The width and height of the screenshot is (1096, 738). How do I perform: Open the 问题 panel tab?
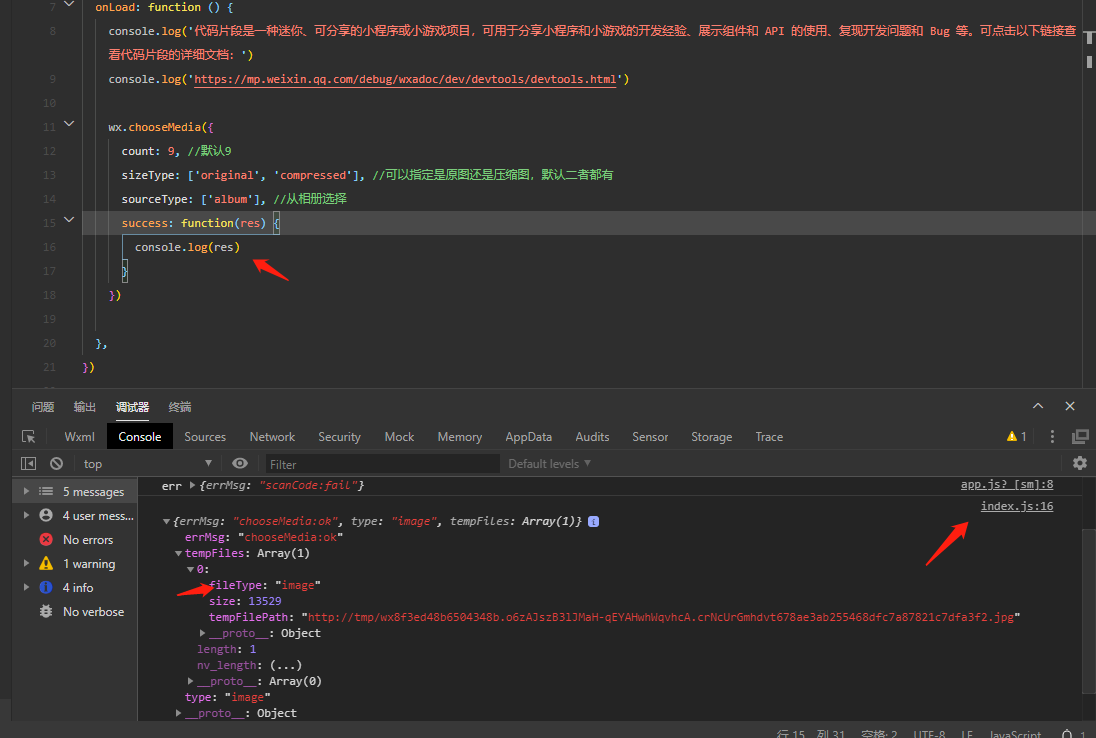tap(43, 407)
